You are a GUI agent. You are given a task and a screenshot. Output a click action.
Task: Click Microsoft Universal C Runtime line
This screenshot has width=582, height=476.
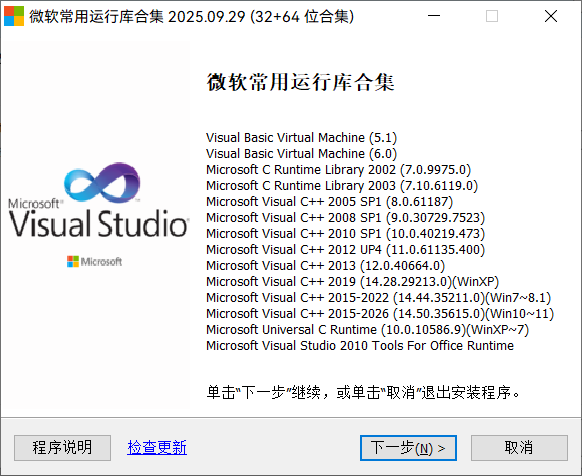tap(367, 329)
